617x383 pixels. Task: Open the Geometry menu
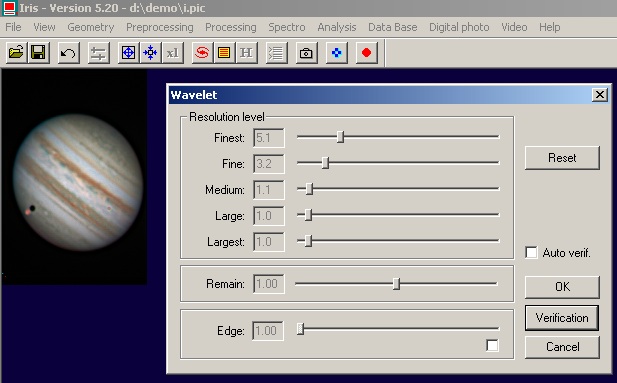91,27
